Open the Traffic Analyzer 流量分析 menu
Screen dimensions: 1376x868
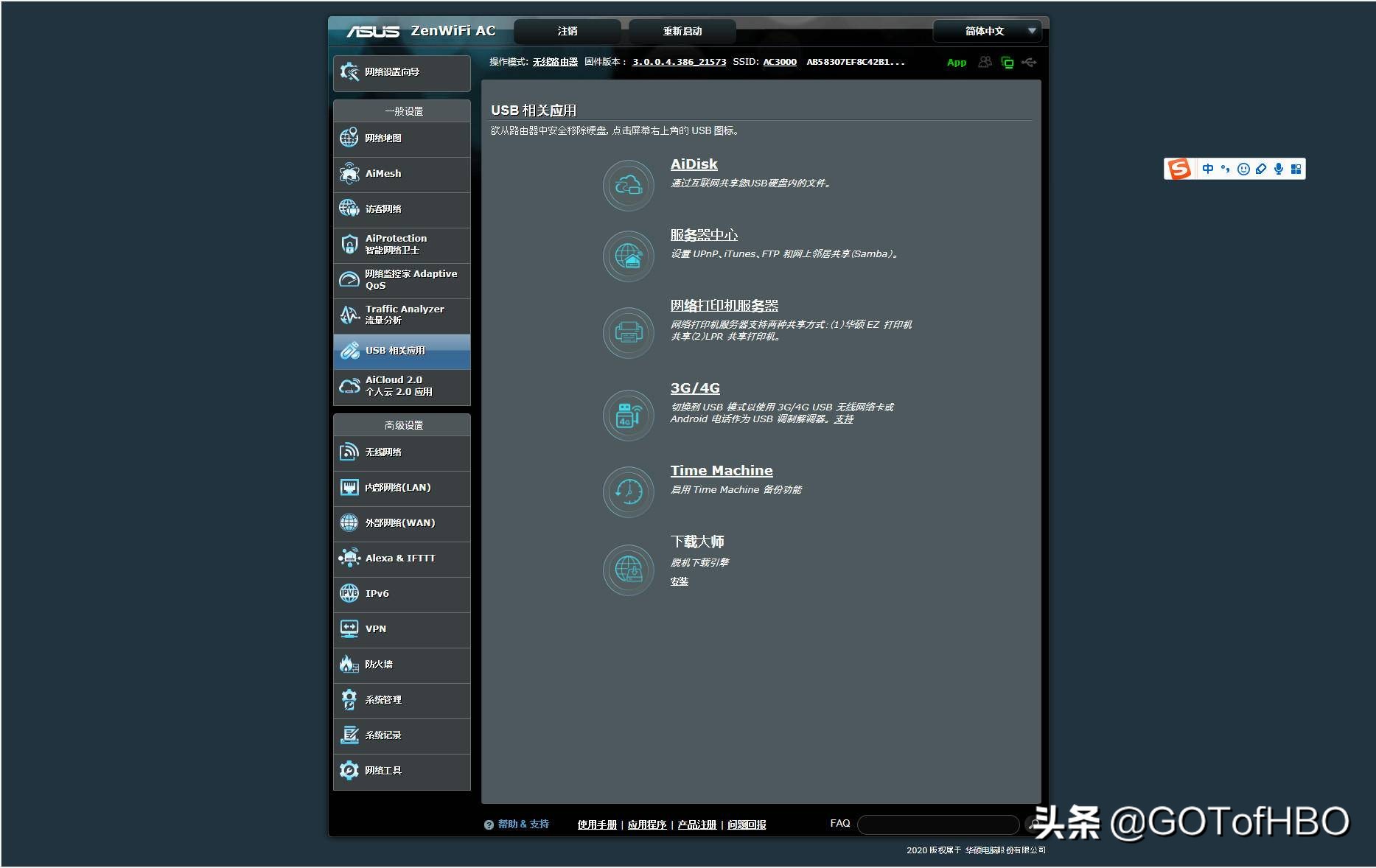pyautogui.click(x=402, y=315)
